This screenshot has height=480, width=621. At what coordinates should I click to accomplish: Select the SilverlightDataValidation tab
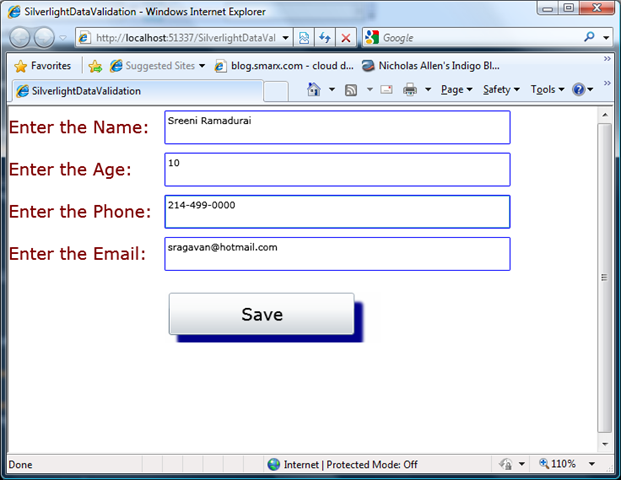pos(137,91)
